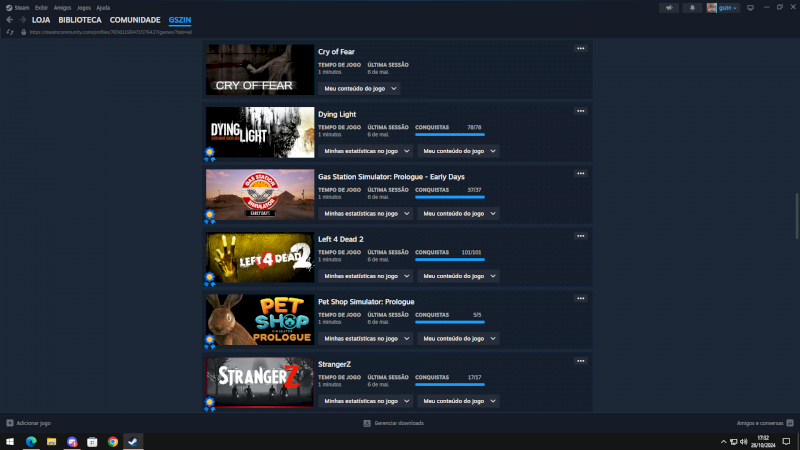Screen dimensions: 800x450
Task: Open the Cry of Fear title link
Action: click(x=336, y=52)
